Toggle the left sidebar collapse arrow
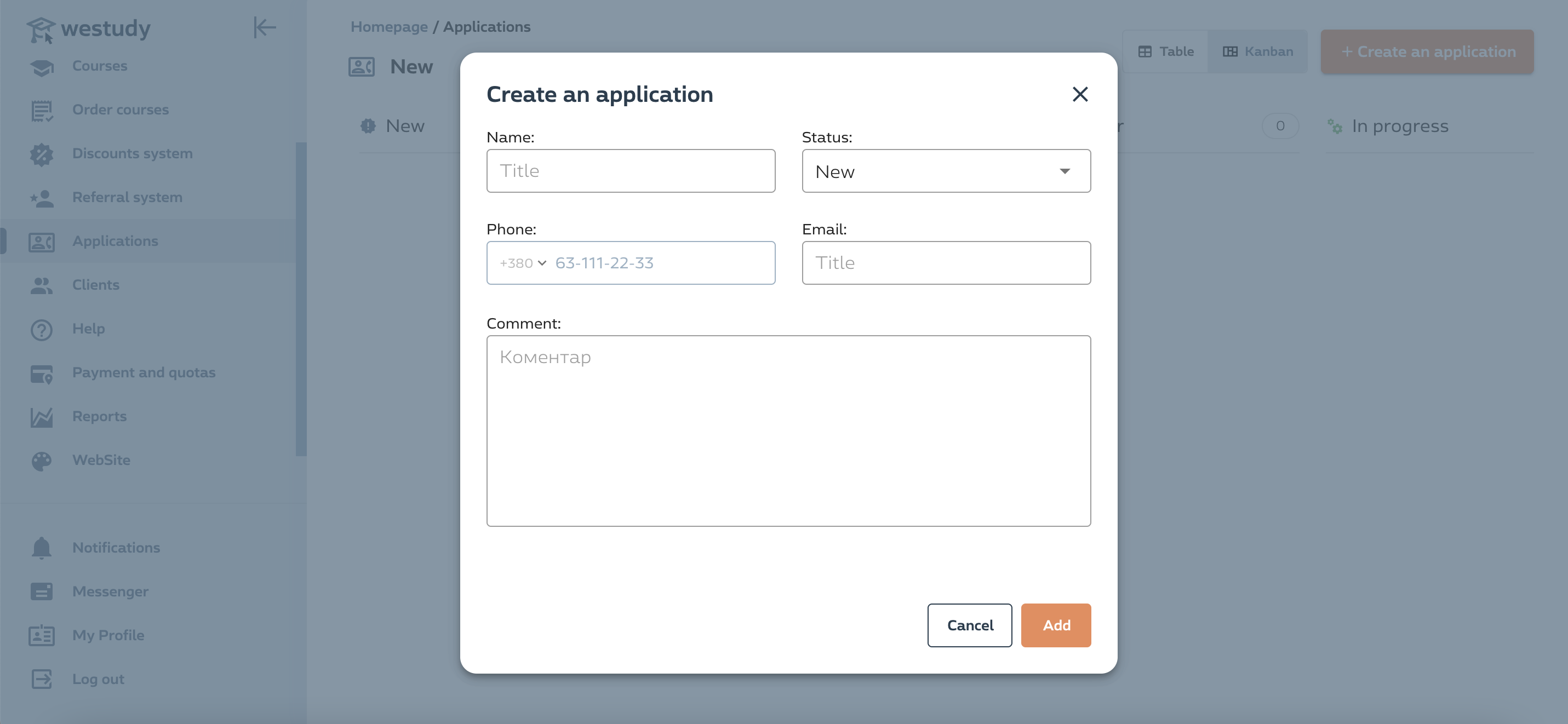 point(264,27)
